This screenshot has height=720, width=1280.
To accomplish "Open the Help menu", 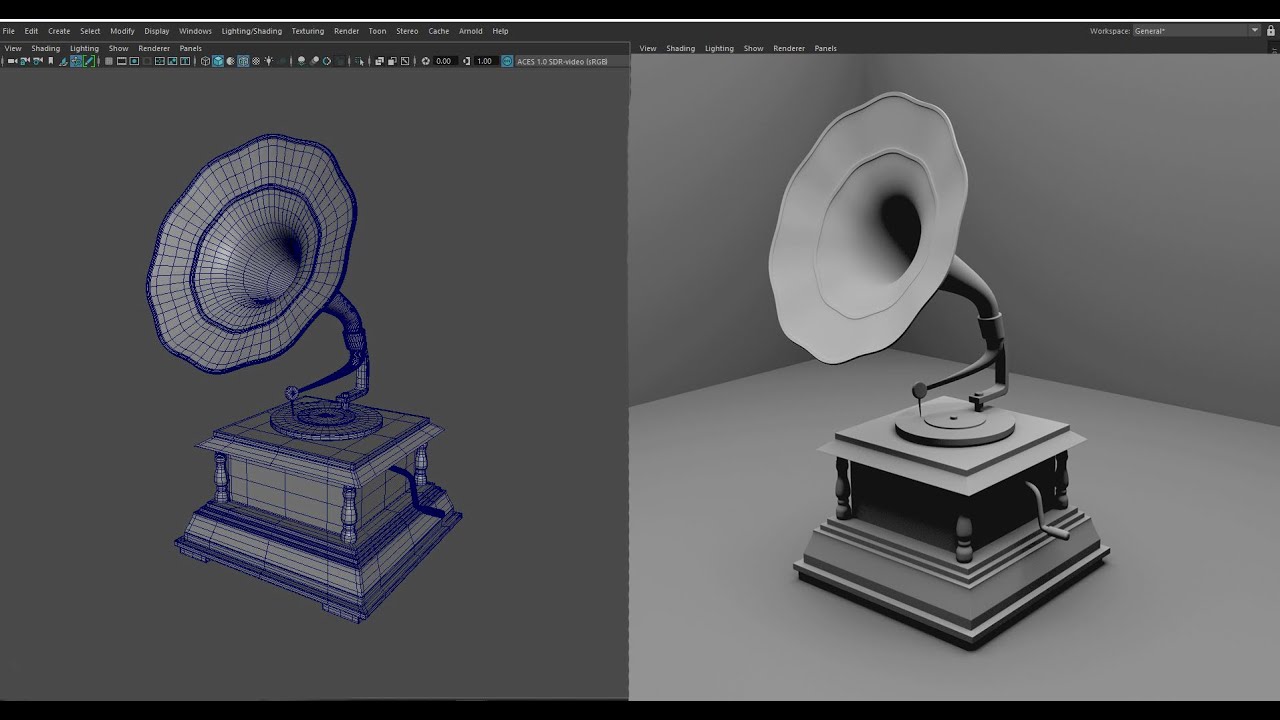I will 500,31.
